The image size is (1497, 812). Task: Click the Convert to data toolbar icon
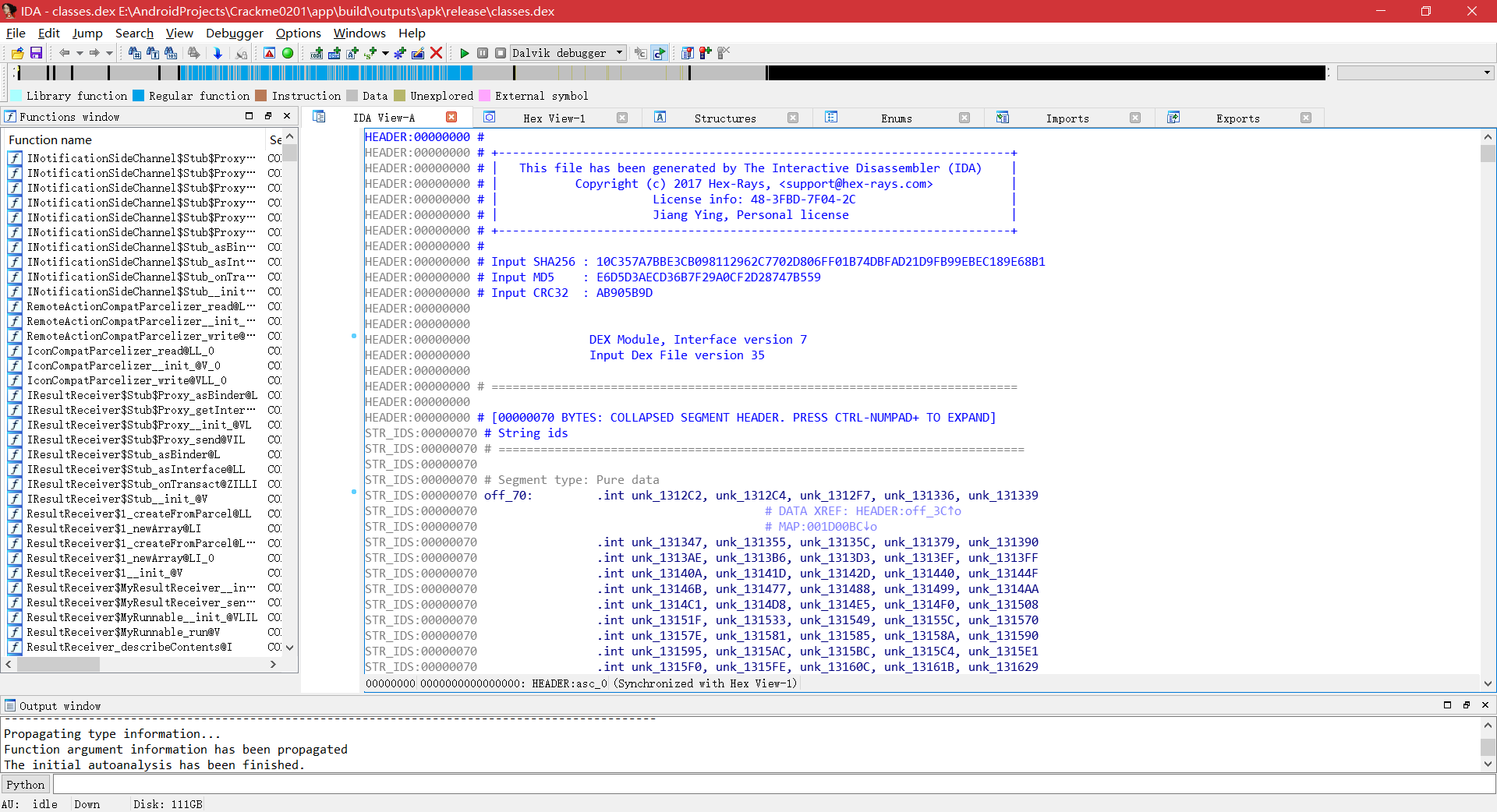(x=334, y=53)
